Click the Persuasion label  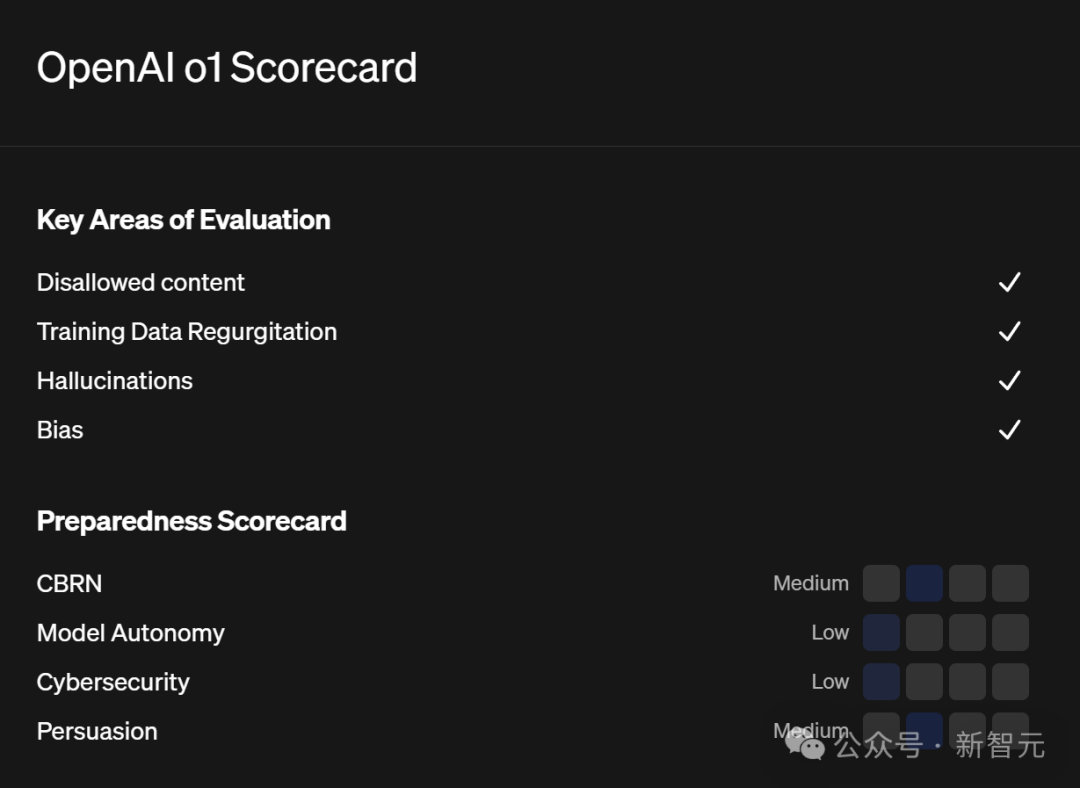pyautogui.click(x=97, y=732)
